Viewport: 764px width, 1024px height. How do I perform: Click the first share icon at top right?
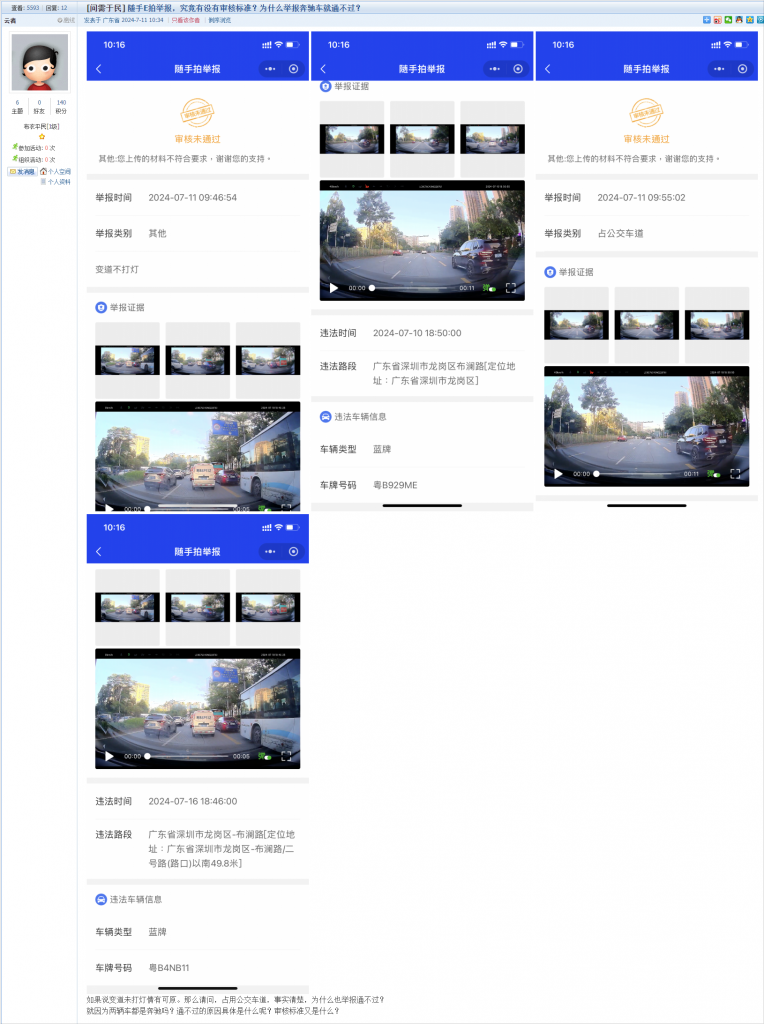click(x=707, y=20)
